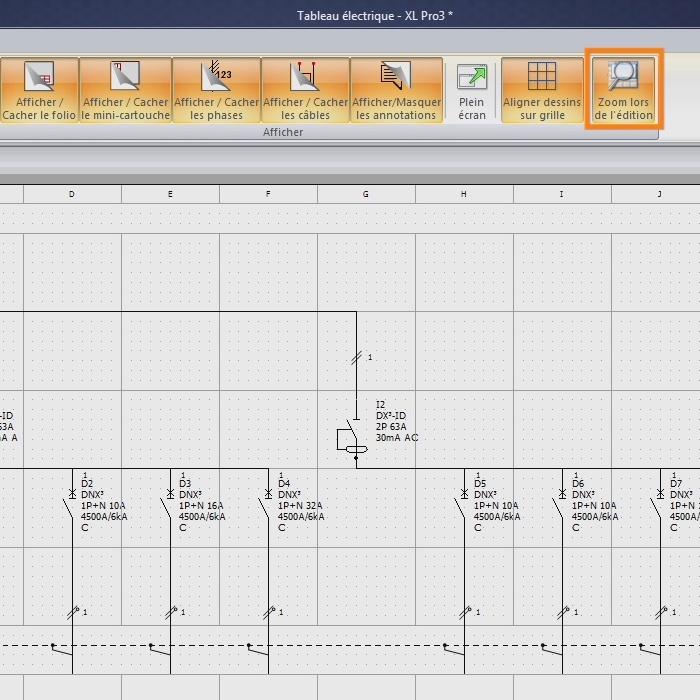Click the phase marker on wire above I2
This screenshot has height=700, width=700.
357,358
